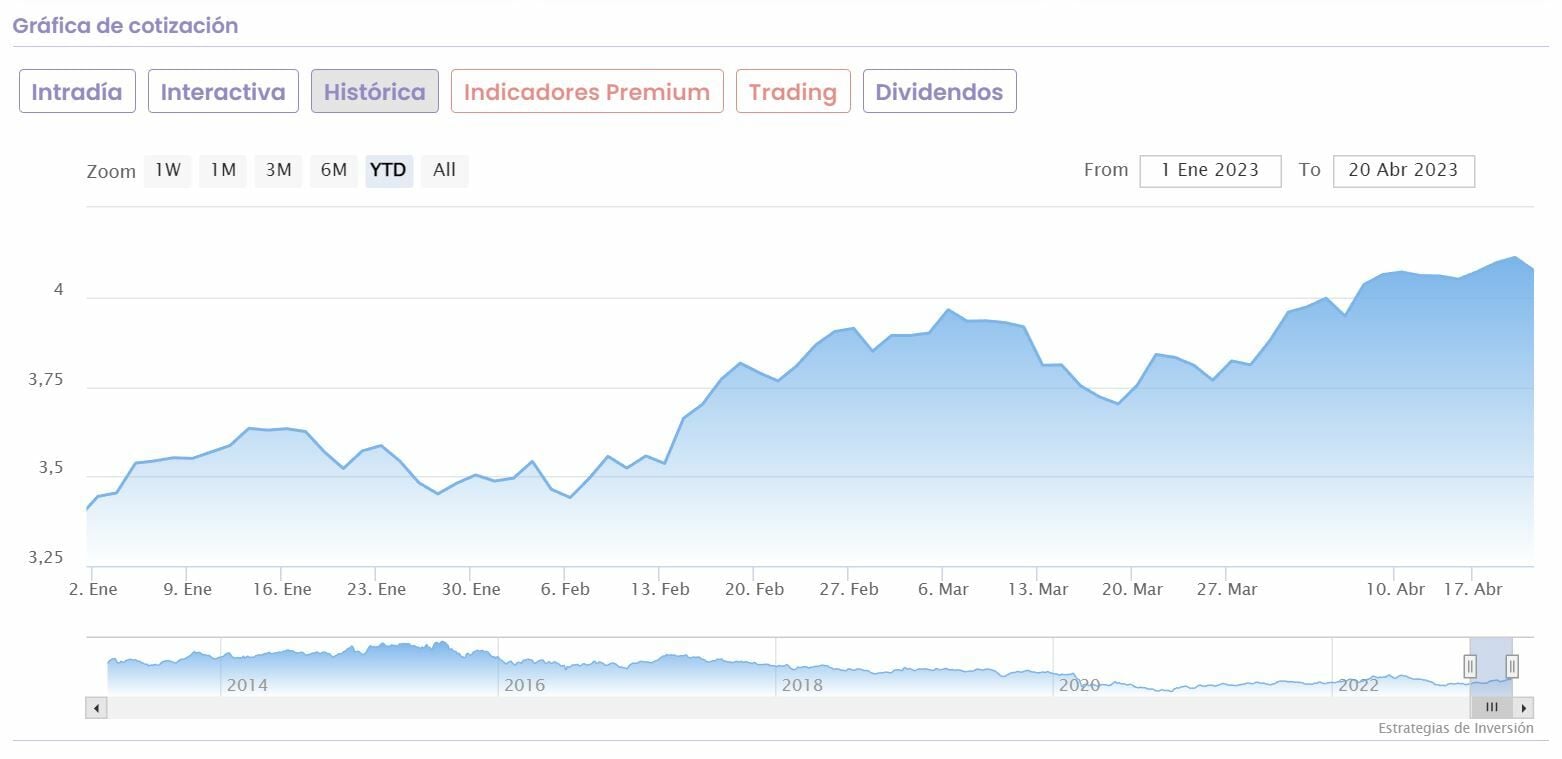Switch zoom to 6M
The height and width of the screenshot is (759, 1562).
pyautogui.click(x=333, y=170)
